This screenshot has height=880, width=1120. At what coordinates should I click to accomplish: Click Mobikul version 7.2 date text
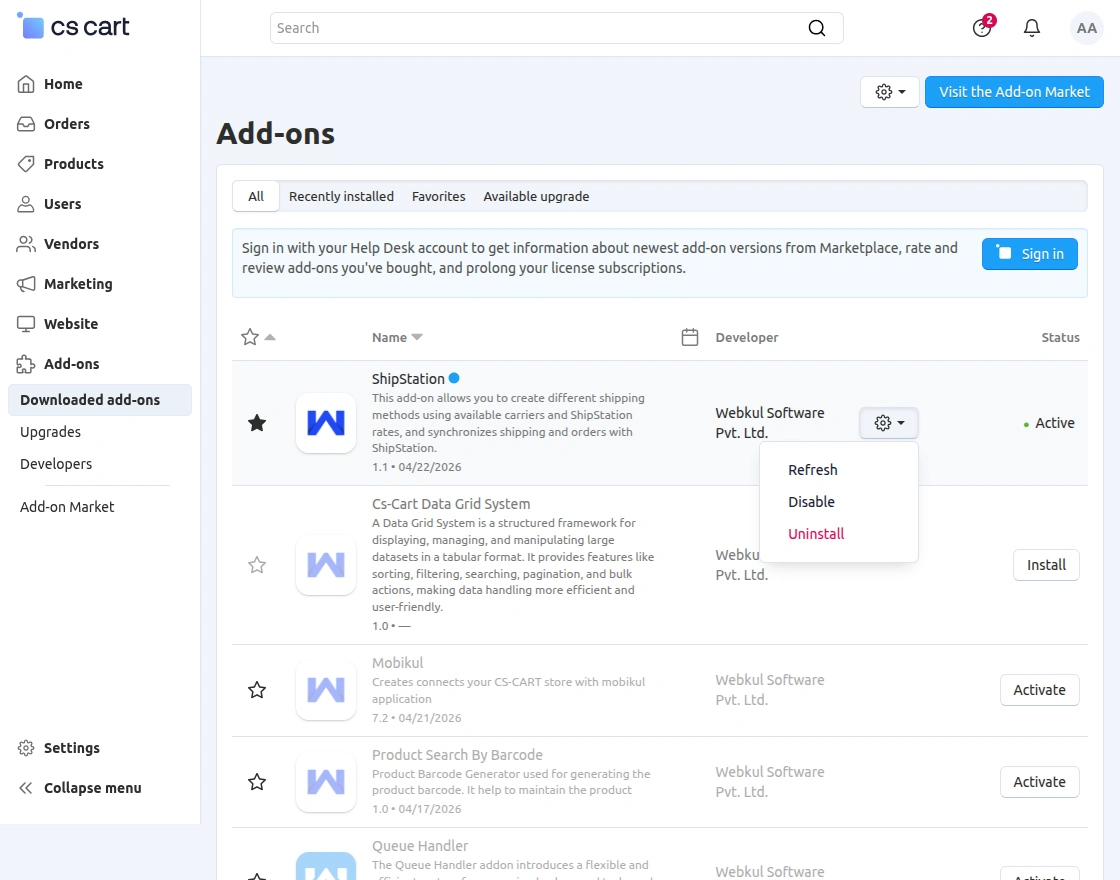[416, 718]
